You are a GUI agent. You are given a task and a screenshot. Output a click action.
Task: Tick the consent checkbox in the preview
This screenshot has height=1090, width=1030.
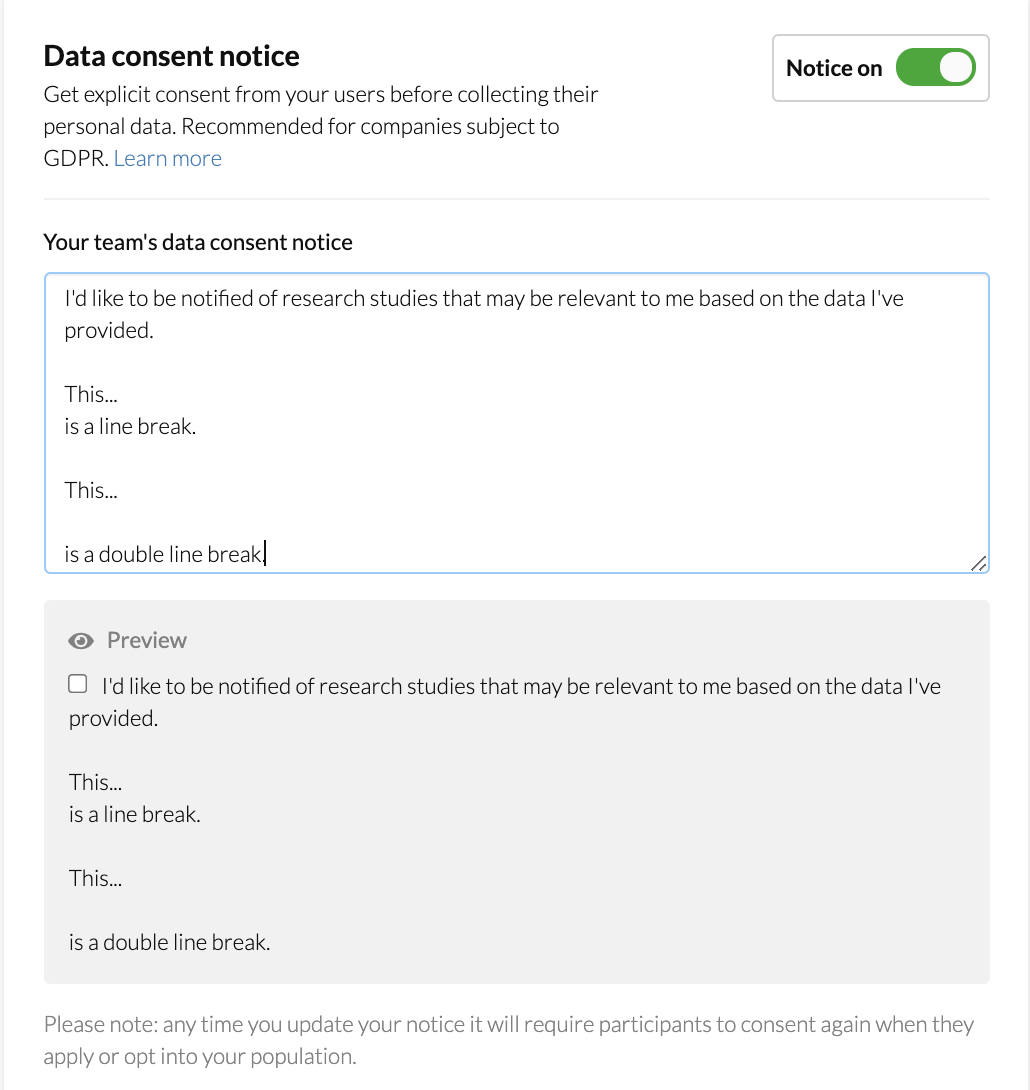point(78,685)
